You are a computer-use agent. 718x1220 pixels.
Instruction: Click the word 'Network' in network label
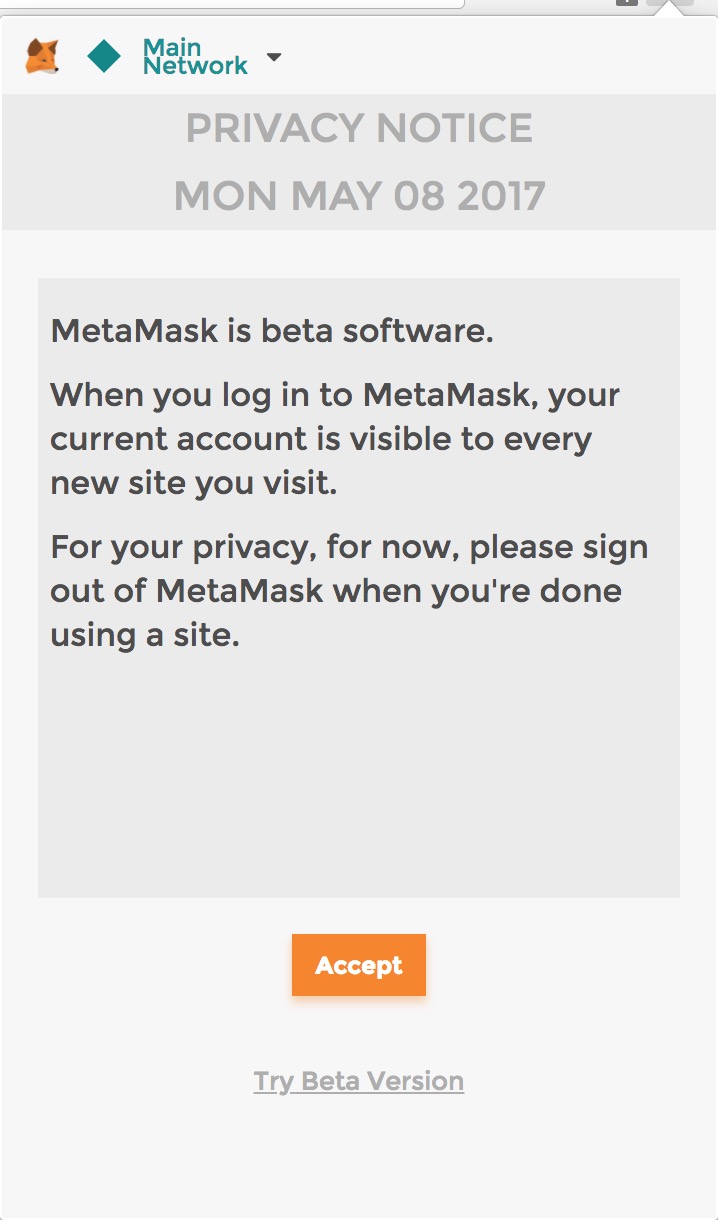pos(195,66)
